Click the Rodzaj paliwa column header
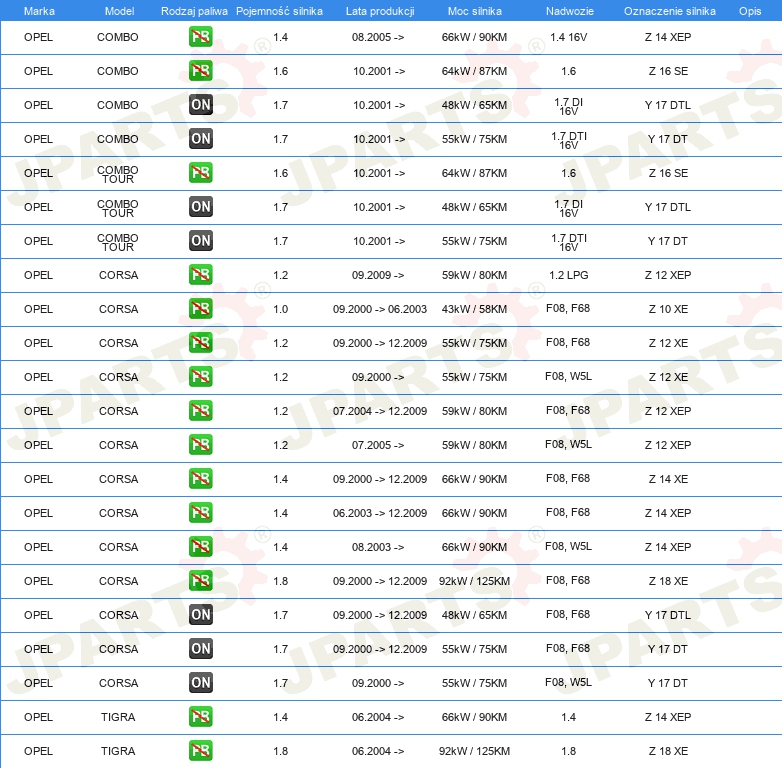Image resolution: width=782 pixels, height=768 pixels. (x=194, y=11)
